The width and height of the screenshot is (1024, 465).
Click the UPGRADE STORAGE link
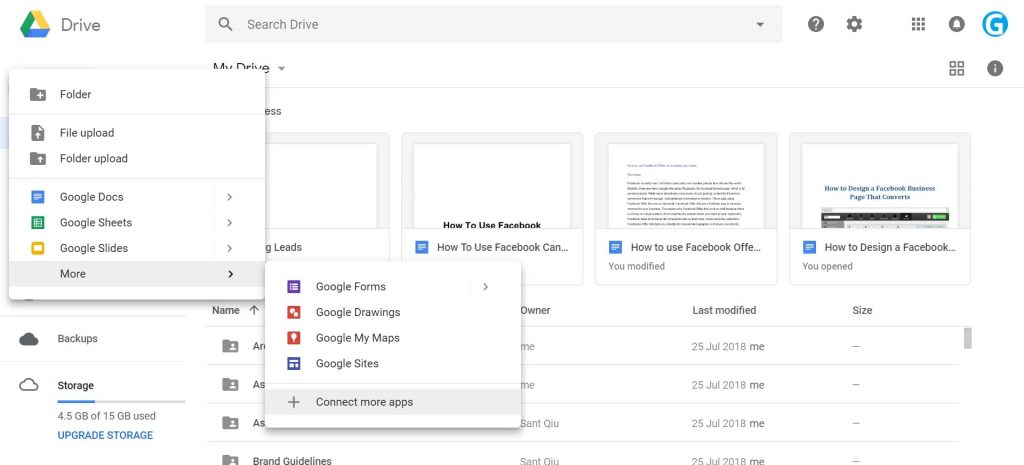point(105,435)
